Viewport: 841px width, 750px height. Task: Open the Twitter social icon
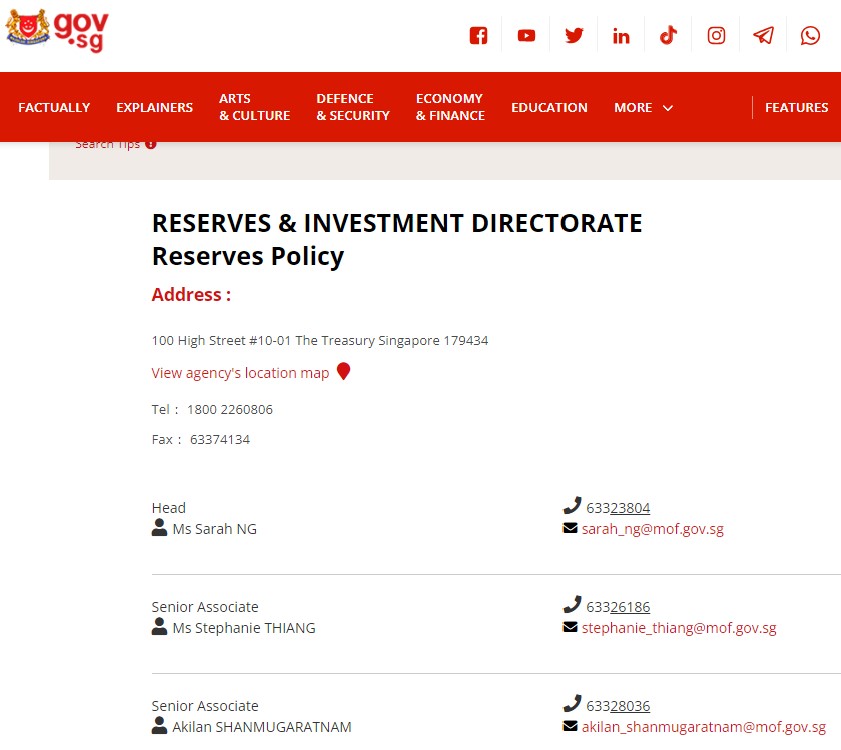pyautogui.click(x=574, y=36)
